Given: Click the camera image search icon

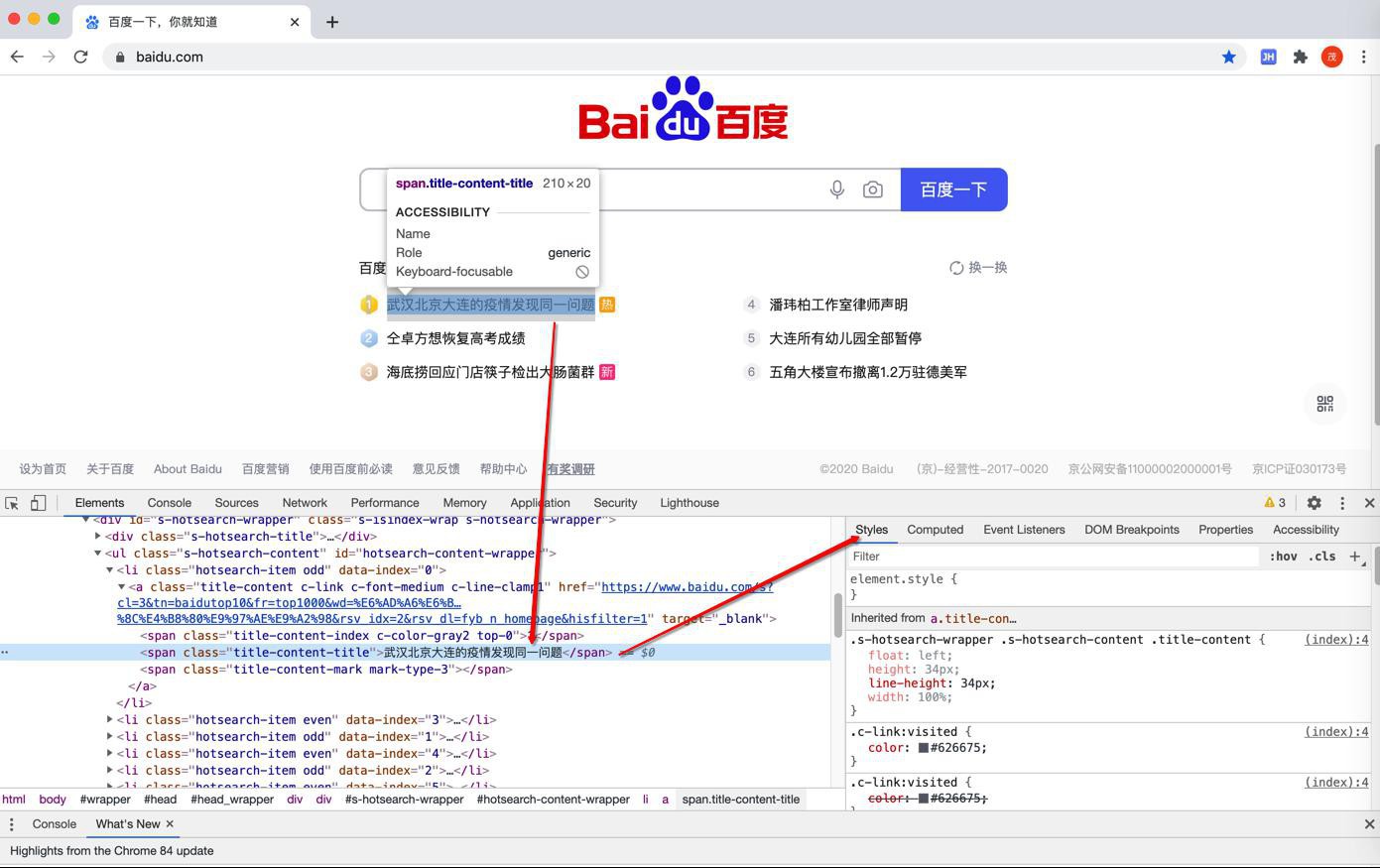Looking at the screenshot, I should [x=873, y=189].
